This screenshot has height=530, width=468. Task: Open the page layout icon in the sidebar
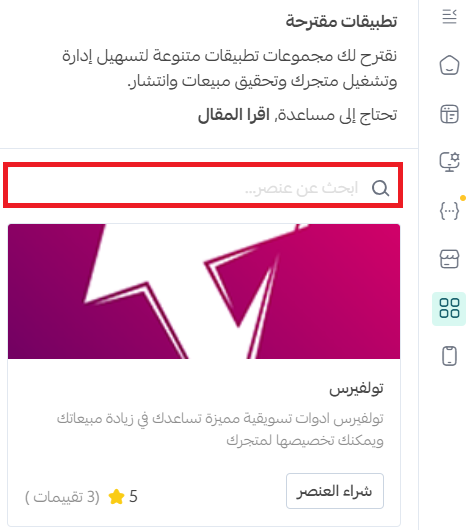449,114
